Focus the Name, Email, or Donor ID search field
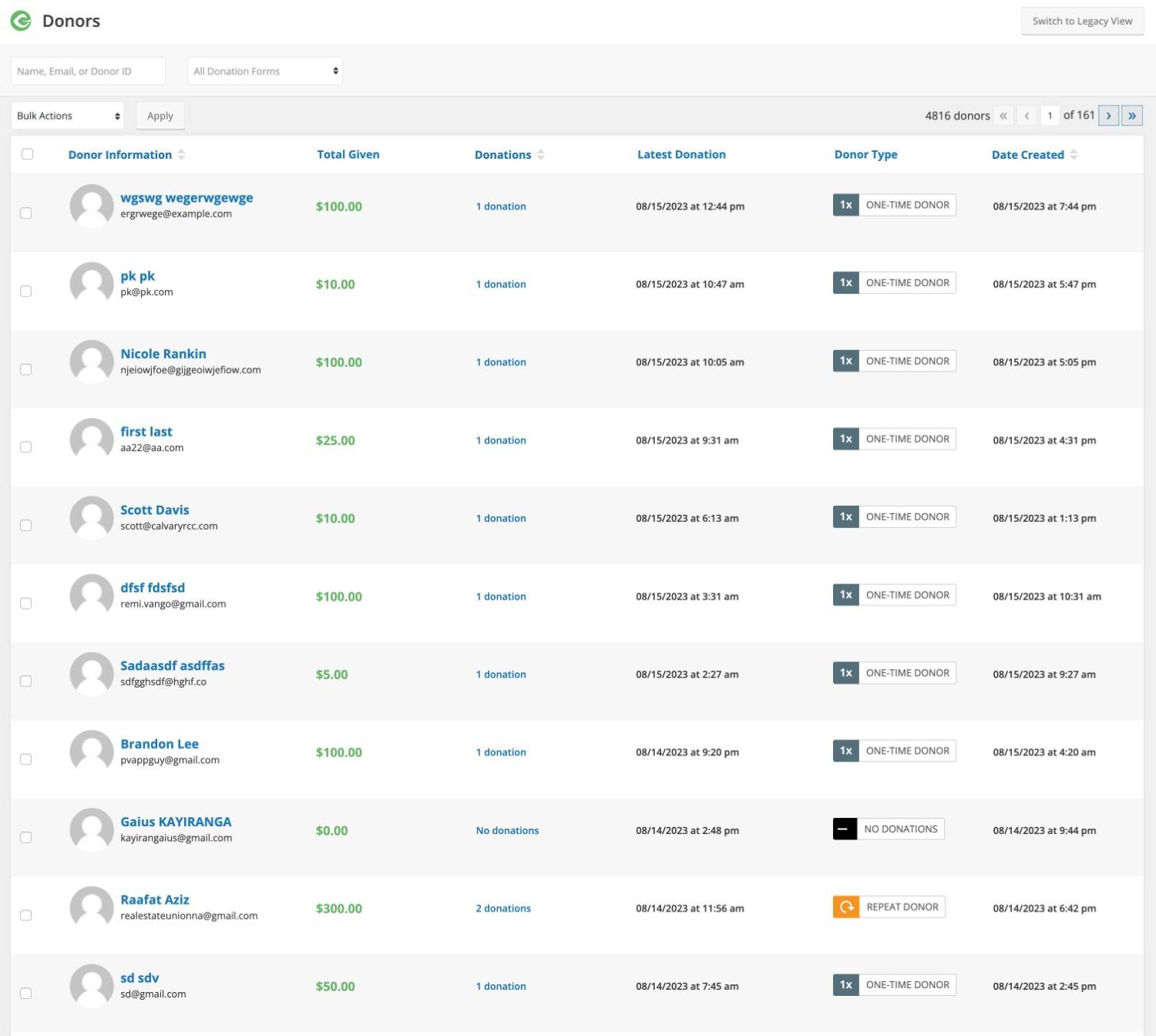Viewport: 1156px width, 1036px height. click(x=88, y=71)
